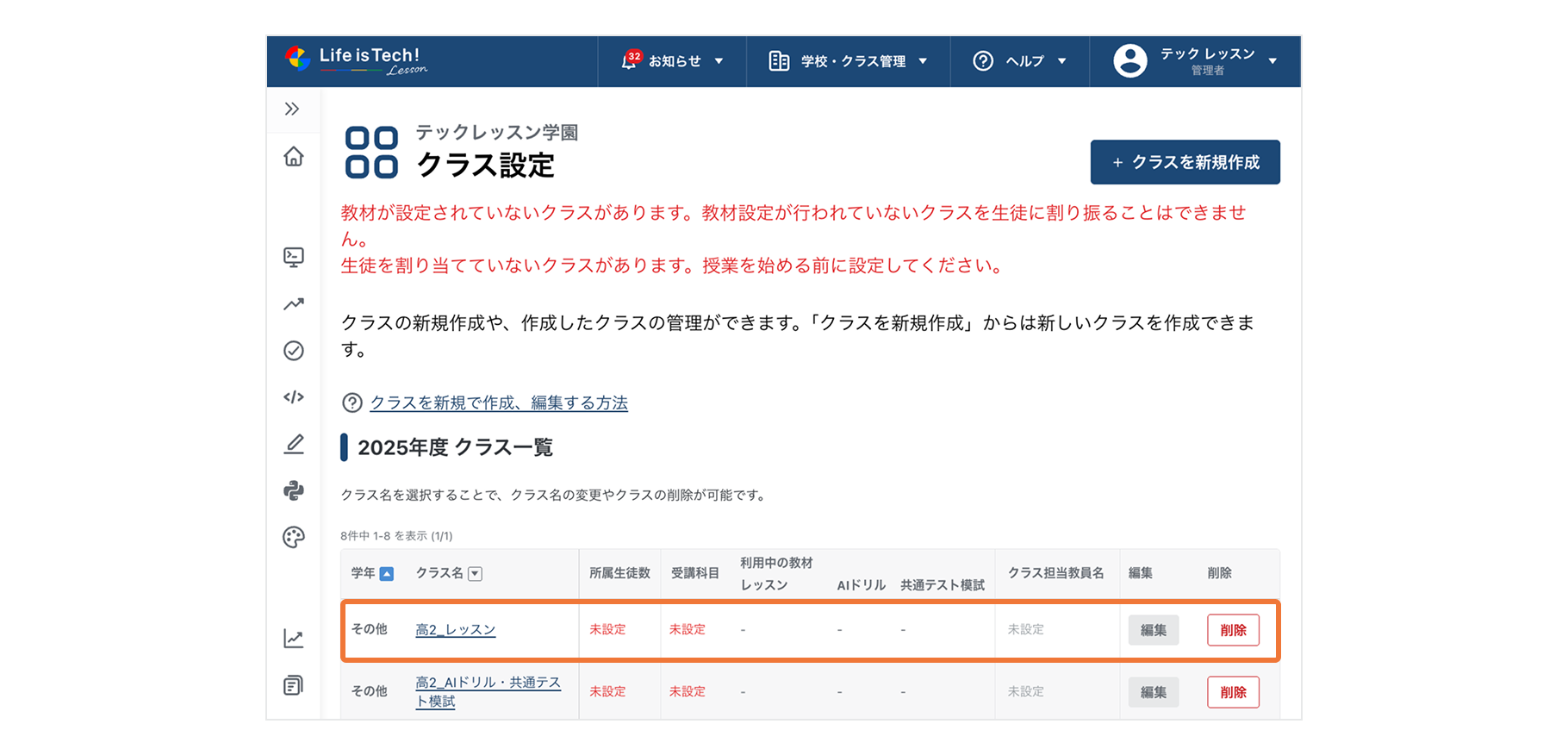The height and width of the screenshot is (755, 1568).
Task: Click ヘルプ menu label
Action: [x=1024, y=61]
